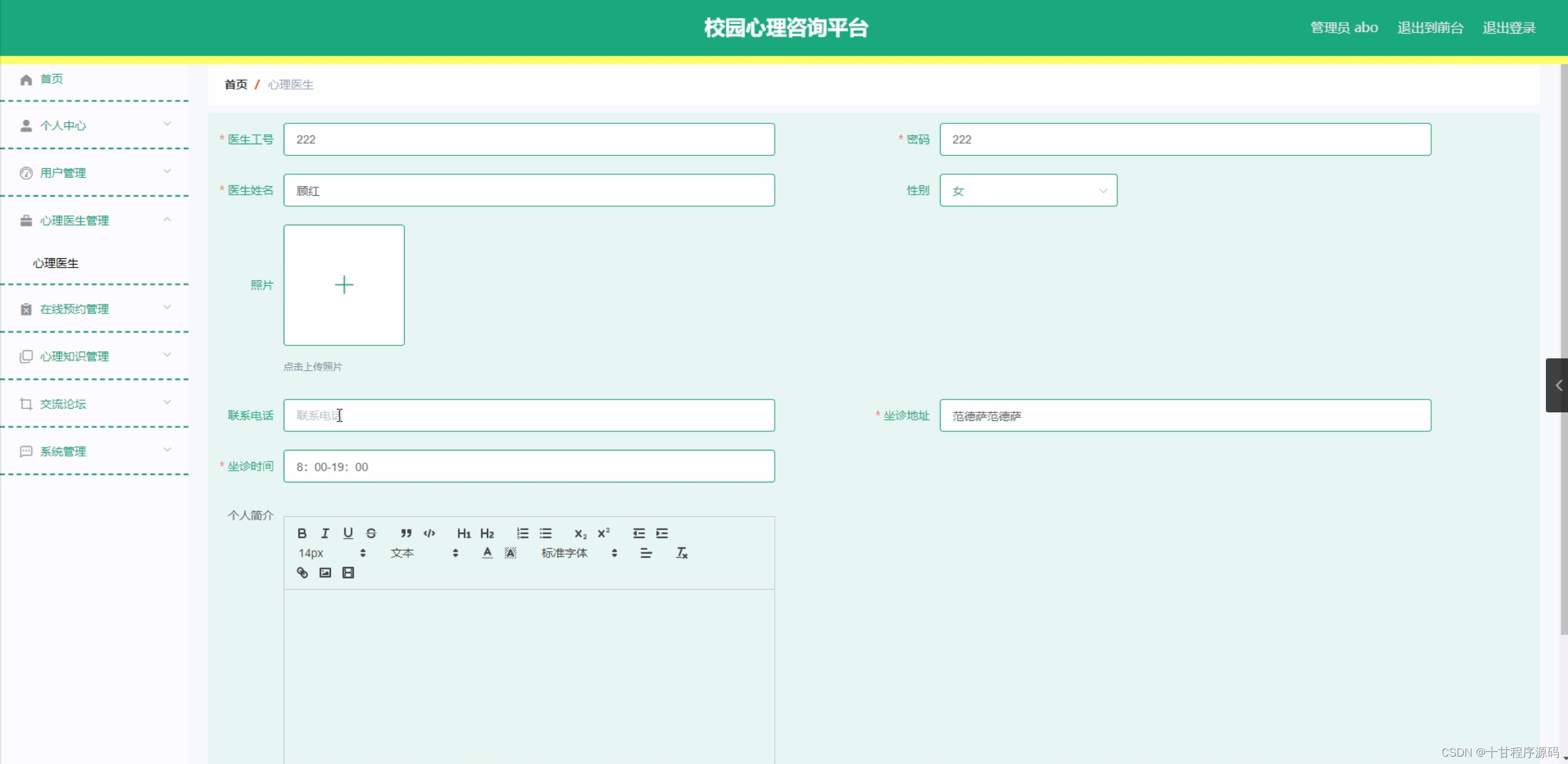Apply H1 heading format
This screenshot has height=764, width=1568.
pos(464,533)
